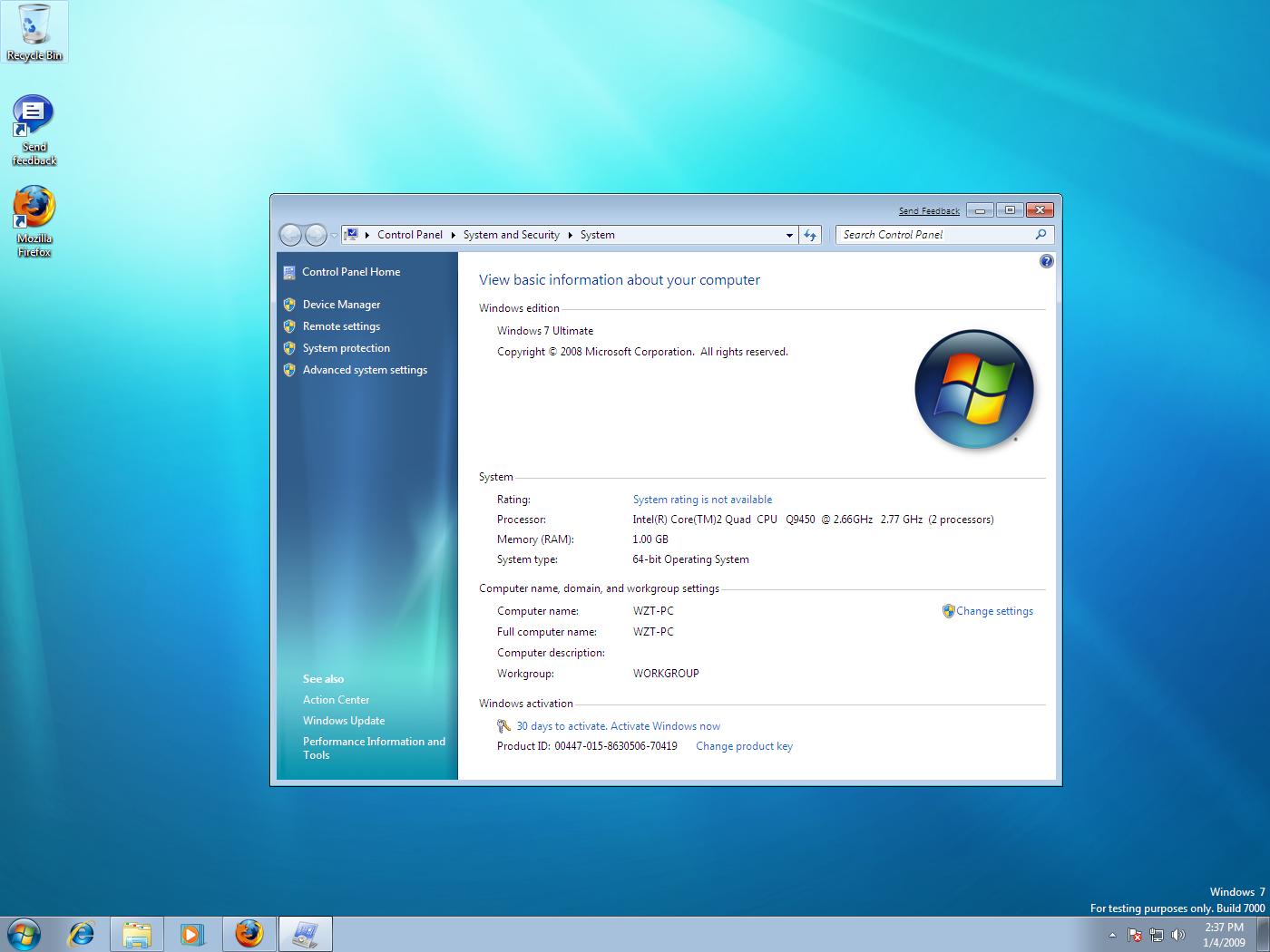Open Remote settings
Viewport: 1270px width, 952px height.
342,326
